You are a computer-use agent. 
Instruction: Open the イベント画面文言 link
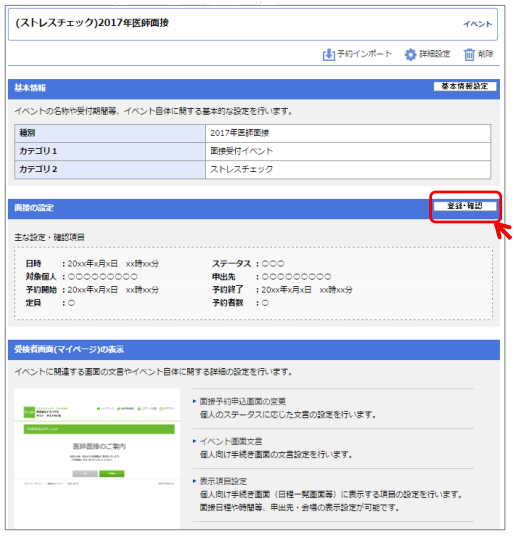tap(231, 441)
